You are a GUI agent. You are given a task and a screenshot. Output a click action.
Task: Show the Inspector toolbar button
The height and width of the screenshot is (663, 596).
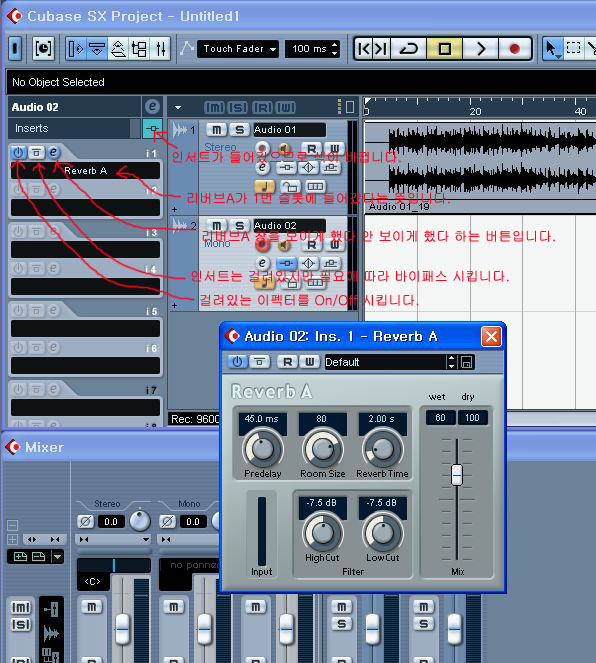coord(76,49)
